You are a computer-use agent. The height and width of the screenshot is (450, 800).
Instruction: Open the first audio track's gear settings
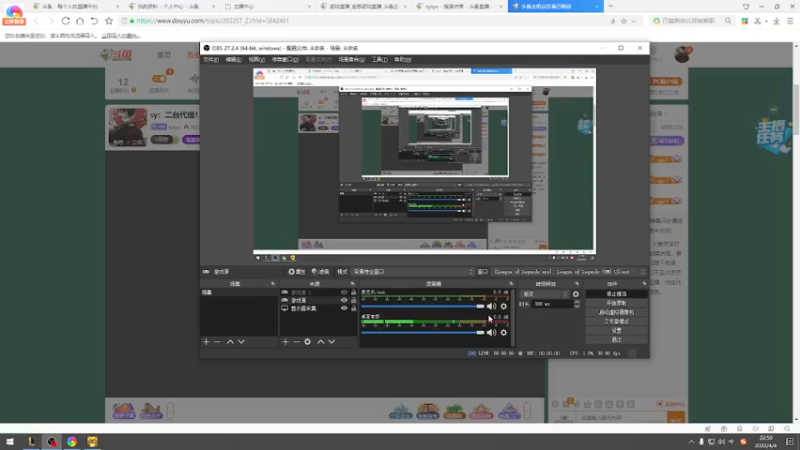tap(504, 306)
